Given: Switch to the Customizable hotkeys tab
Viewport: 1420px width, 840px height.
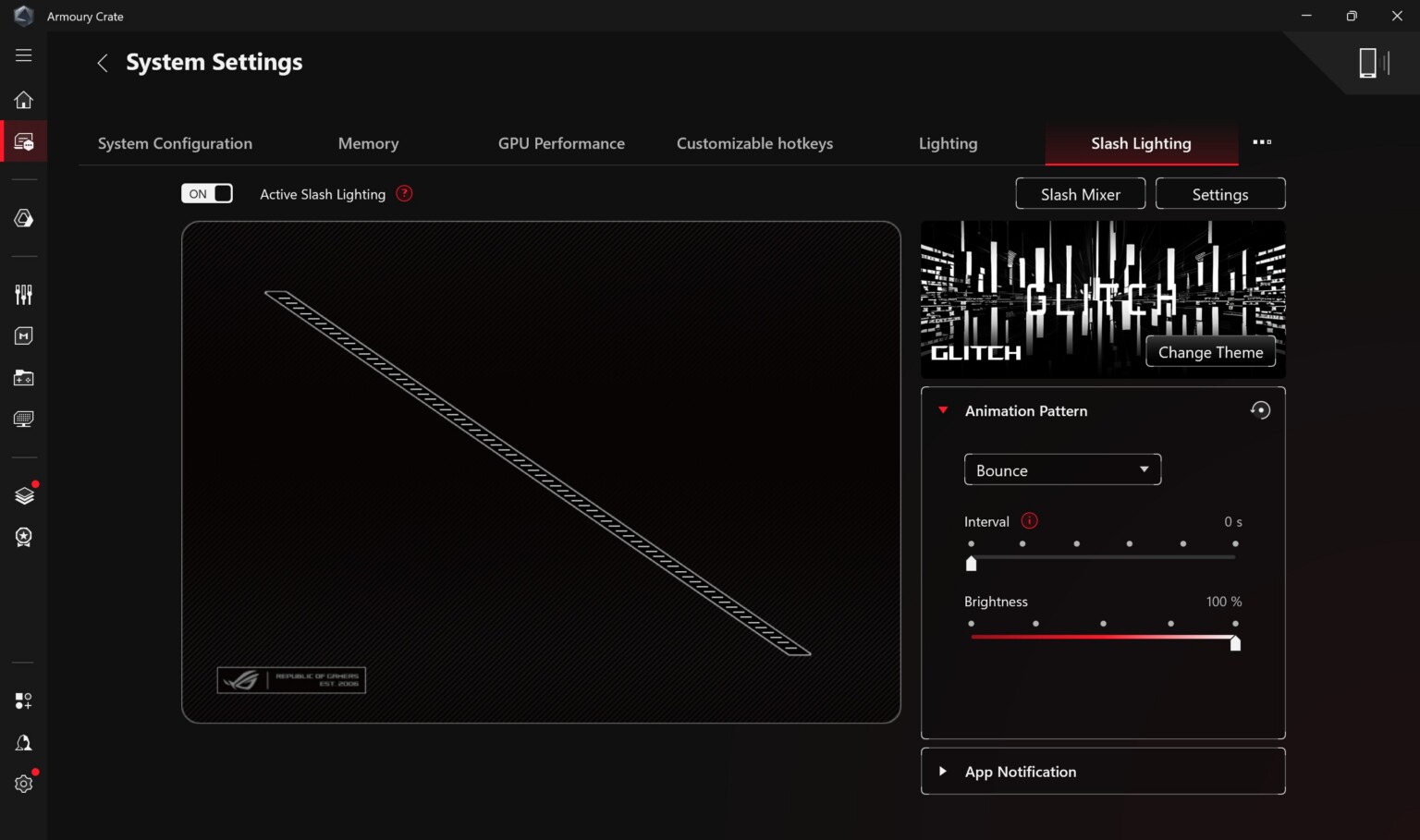Looking at the screenshot, I should pyautogui.click(x=754, y=143).
